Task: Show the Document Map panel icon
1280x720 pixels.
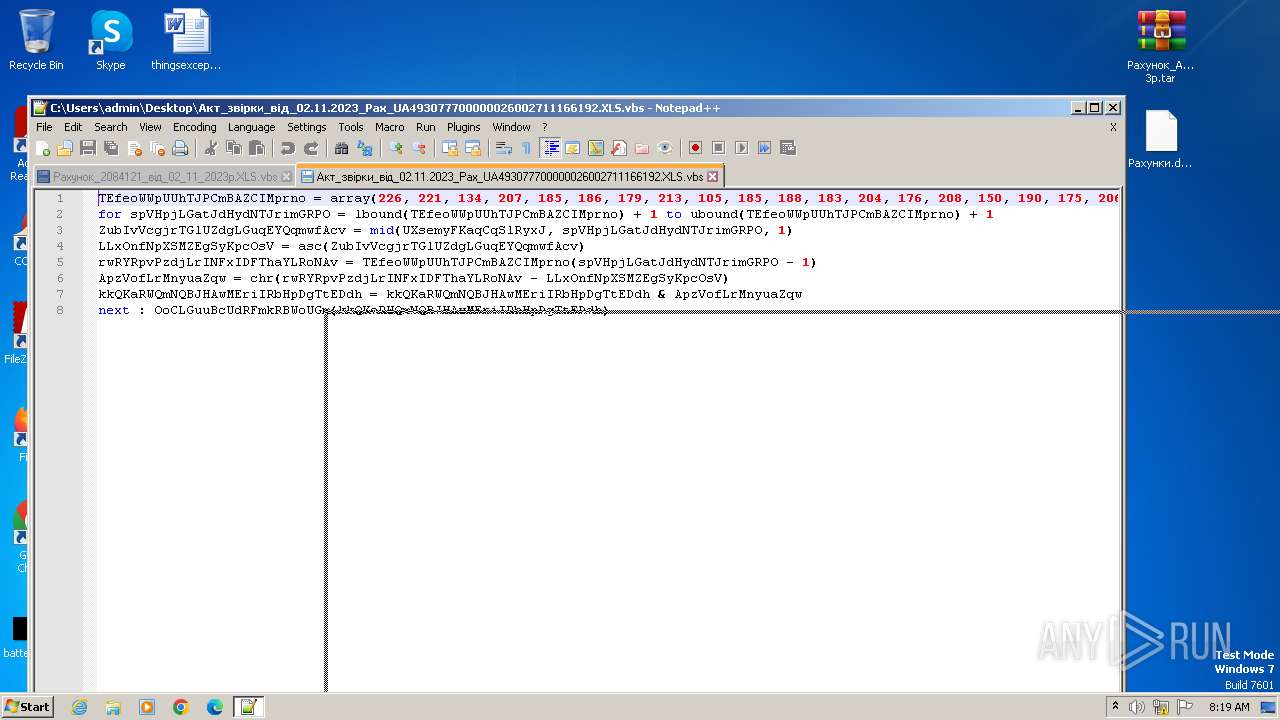Action: pos(596,148)
